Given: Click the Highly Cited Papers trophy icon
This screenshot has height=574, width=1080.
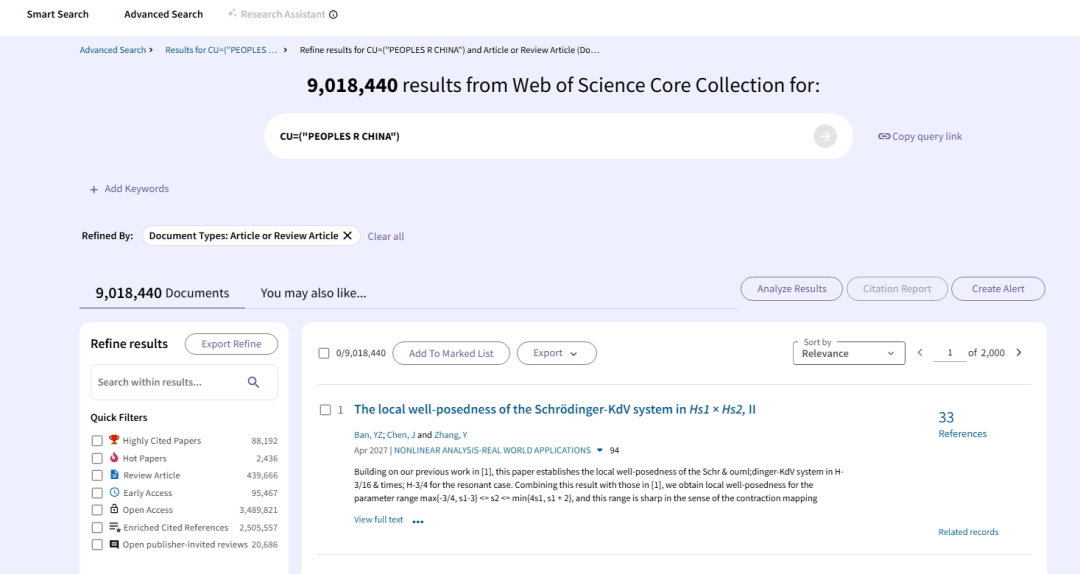Looking at the screenshot, I should 114,440.
